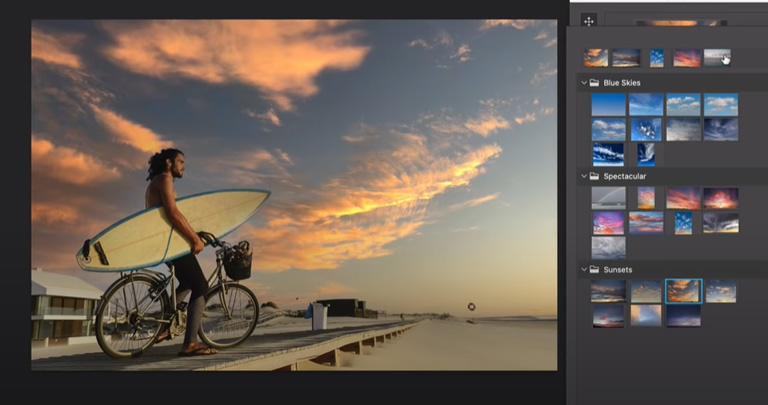This screenshot has height=405, width=768.
Task: Select the highlighted orange sunset sky thumbnail
Action: (684, 291)
